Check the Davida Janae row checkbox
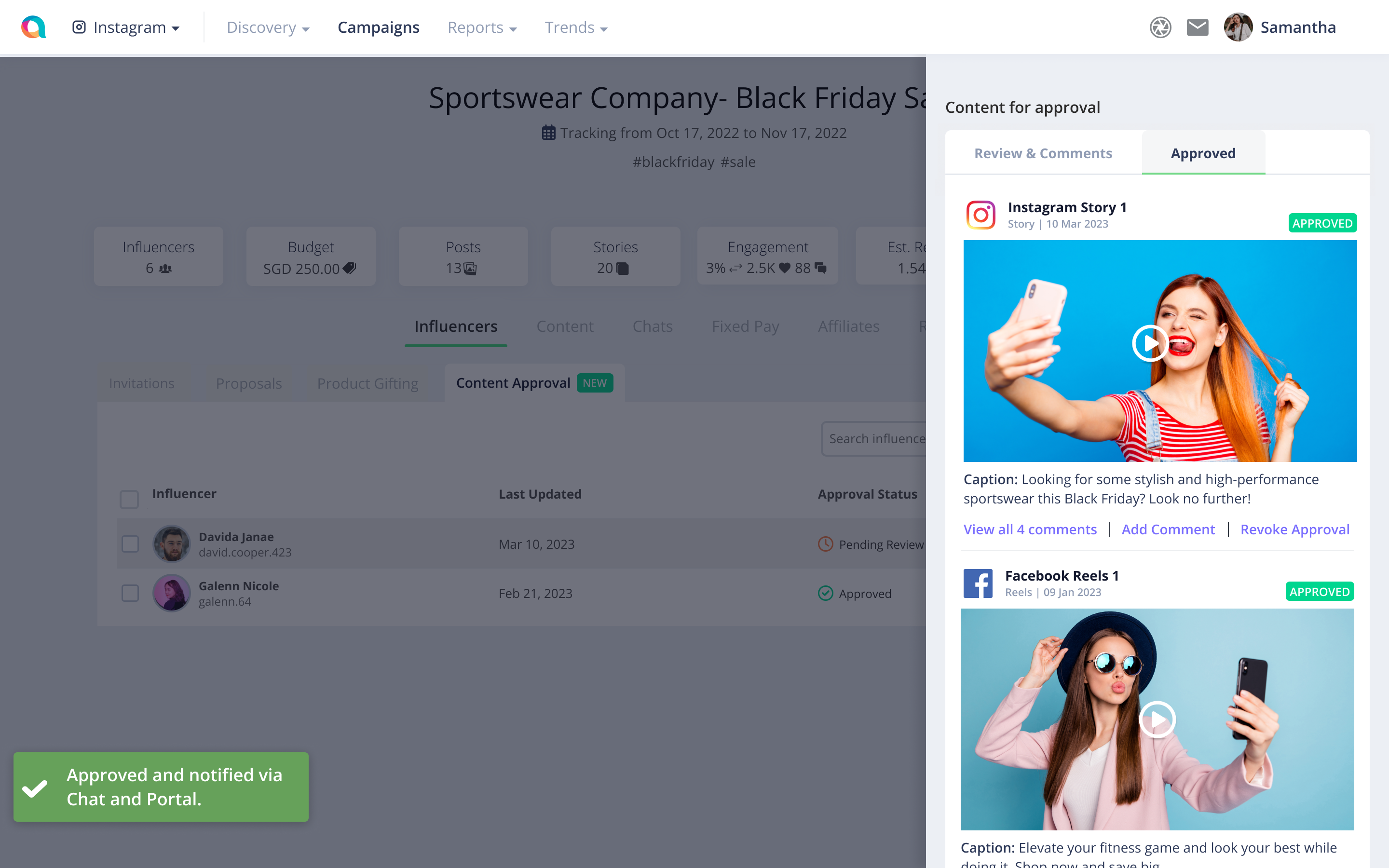 click(130, 543)
